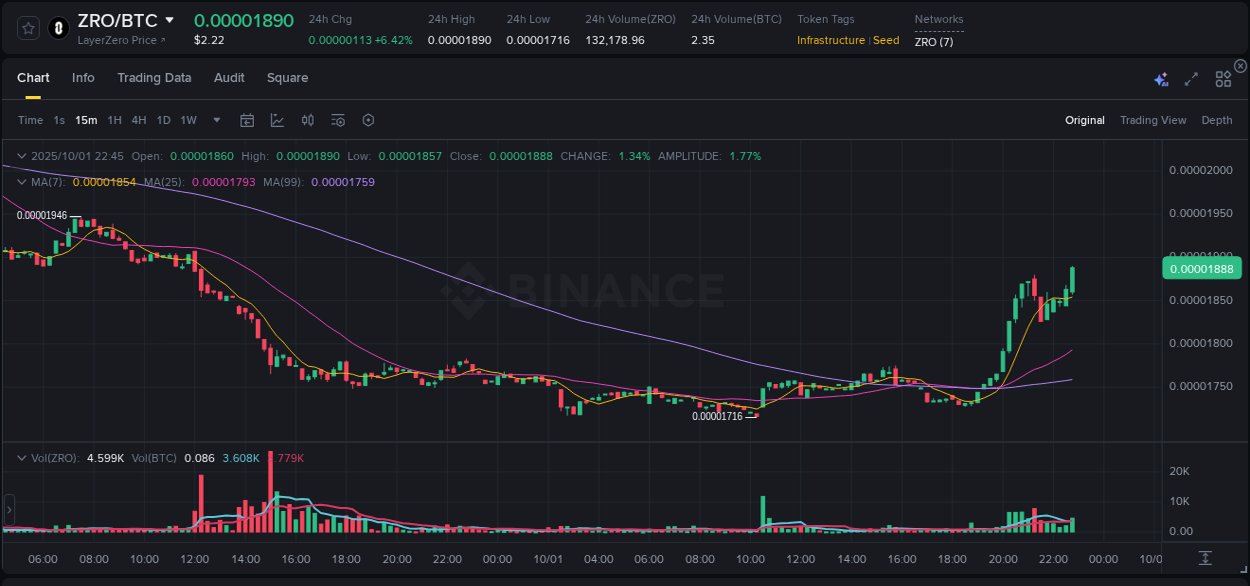The image size is (1250, 586).
Task: Toggle ZRO/BTC as favorite star
Action: pyautogui.click(x=27, y=27)
